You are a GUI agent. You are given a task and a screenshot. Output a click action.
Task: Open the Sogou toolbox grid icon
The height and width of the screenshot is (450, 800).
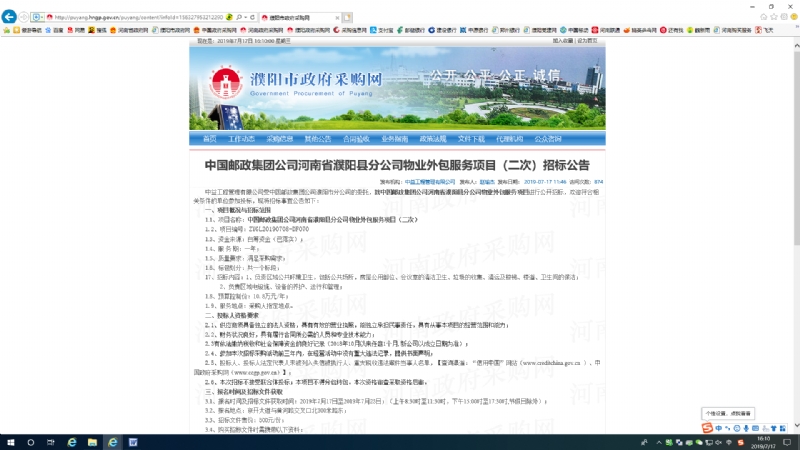(783, 428)
